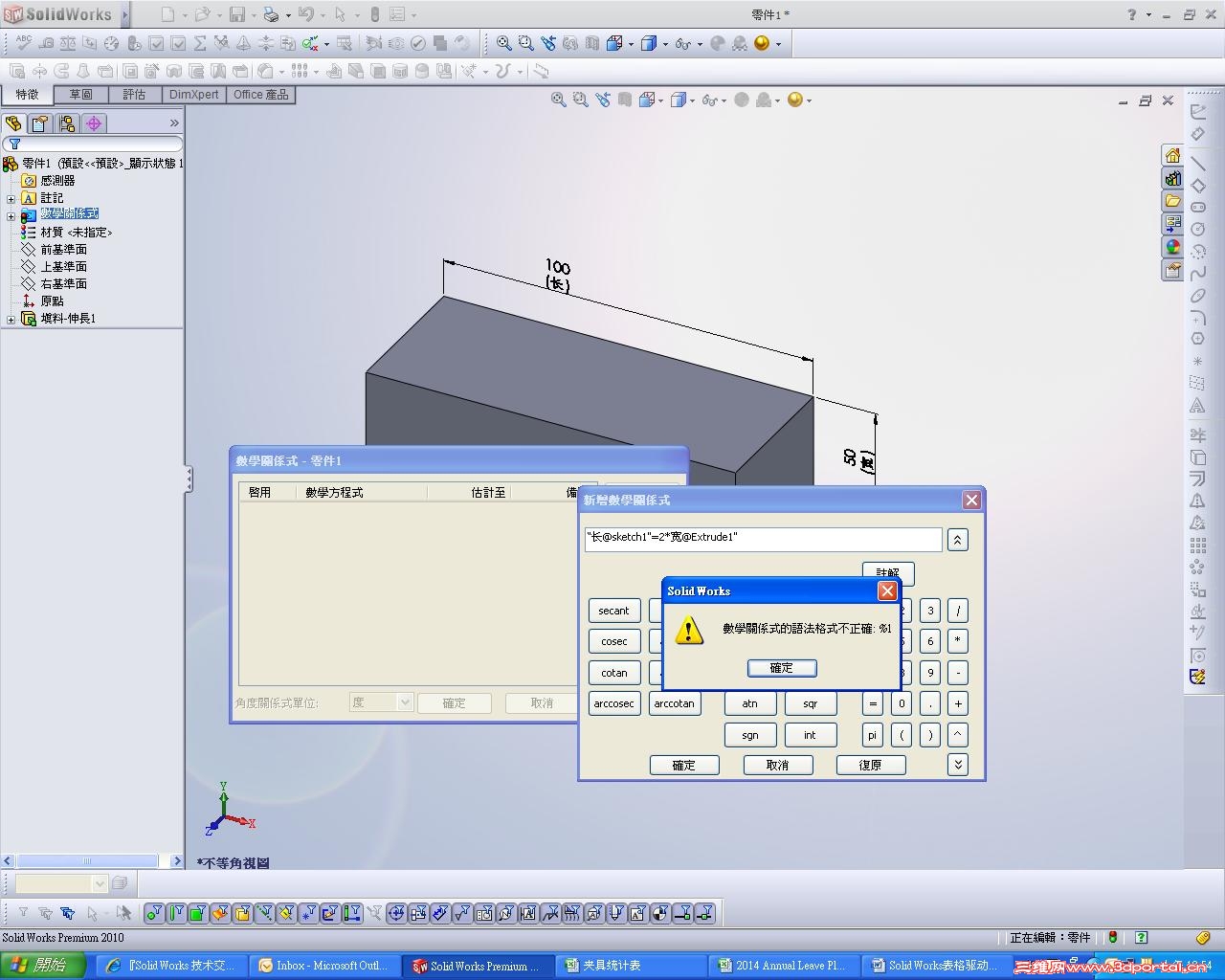
Task: Click the Open file icon
Action: point(202,14)
